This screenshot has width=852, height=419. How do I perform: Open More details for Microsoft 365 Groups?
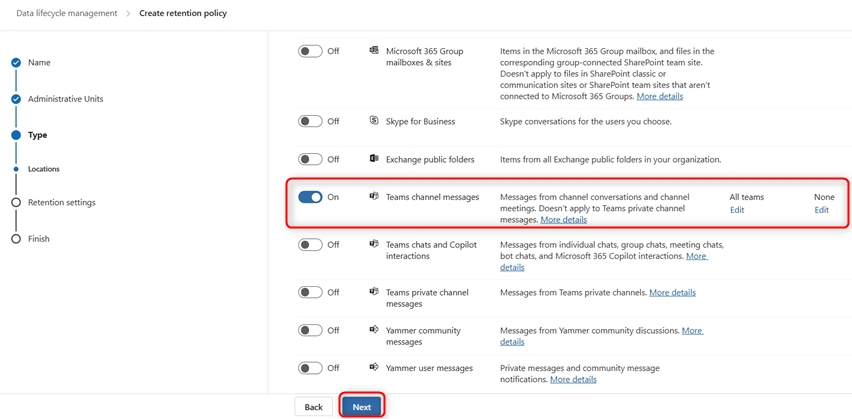click(x=660, y=96)
